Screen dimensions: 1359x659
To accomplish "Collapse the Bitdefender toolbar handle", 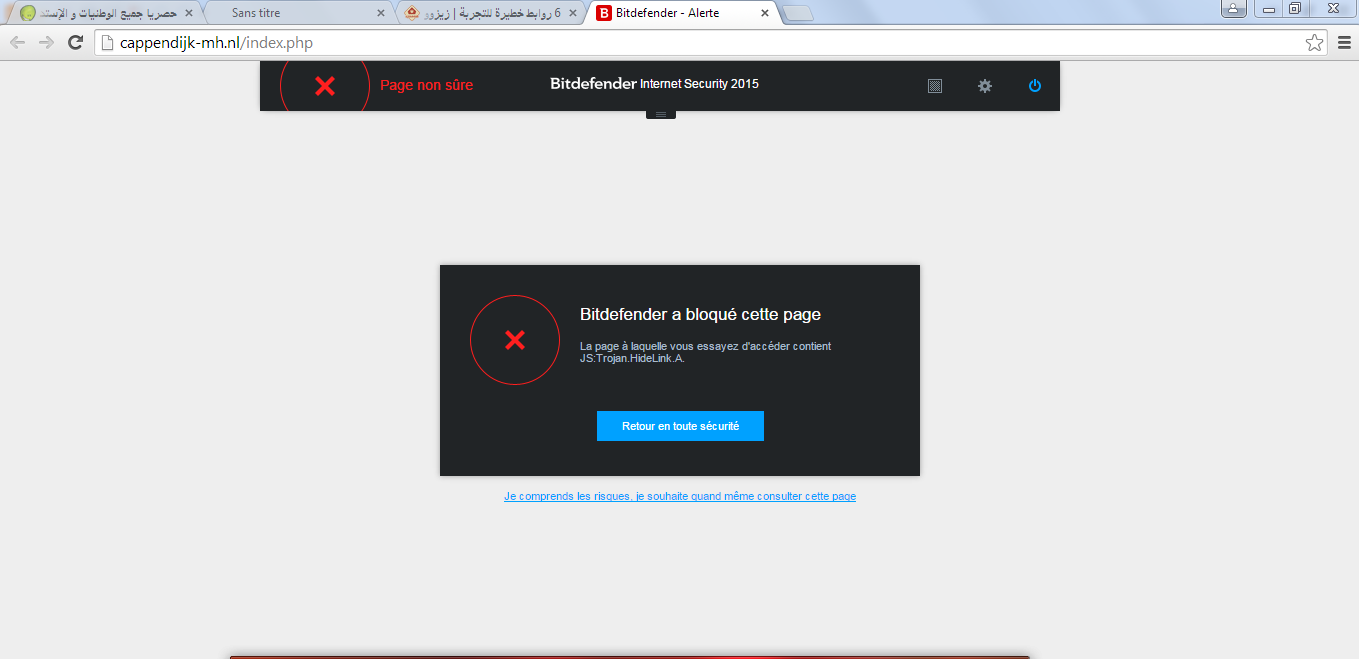I will coord(660,114).
